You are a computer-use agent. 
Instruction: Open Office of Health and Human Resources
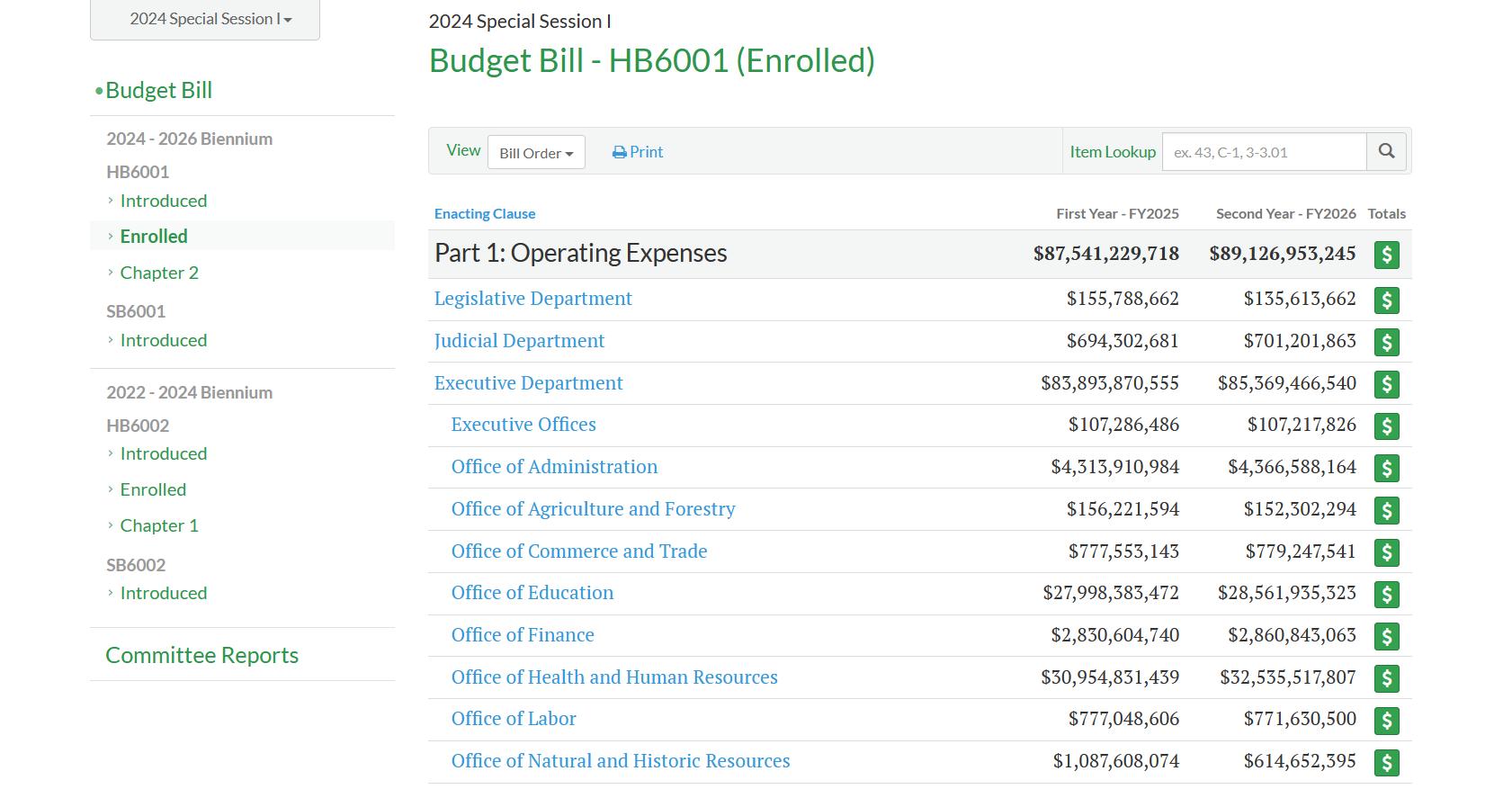tap(614, 677)
